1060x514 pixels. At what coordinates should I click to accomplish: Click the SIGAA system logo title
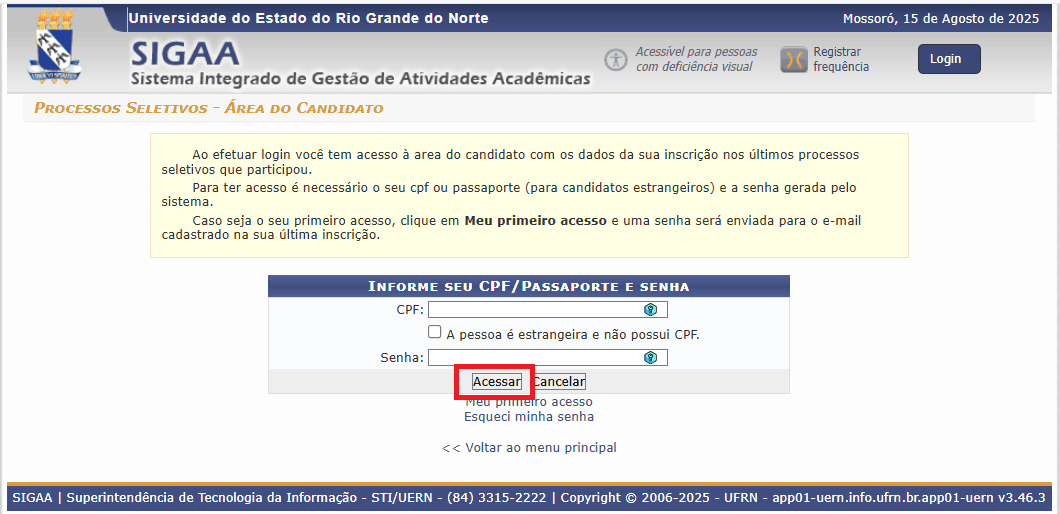pyautogui.click(x=185, y=53)
